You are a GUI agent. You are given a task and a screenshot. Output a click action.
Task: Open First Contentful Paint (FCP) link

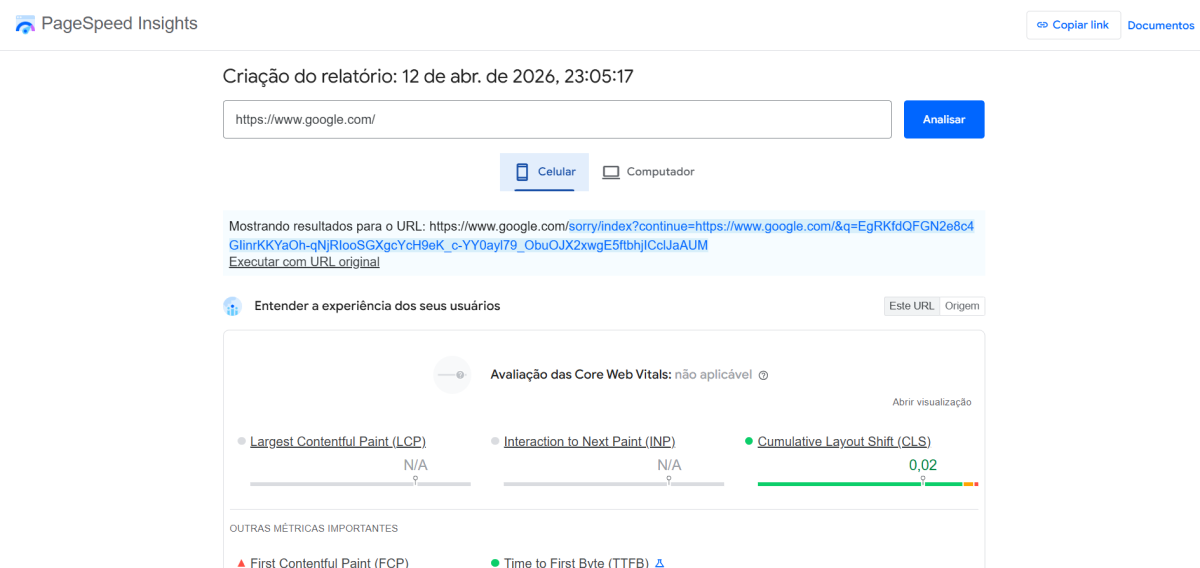click(x=329, y=562)
